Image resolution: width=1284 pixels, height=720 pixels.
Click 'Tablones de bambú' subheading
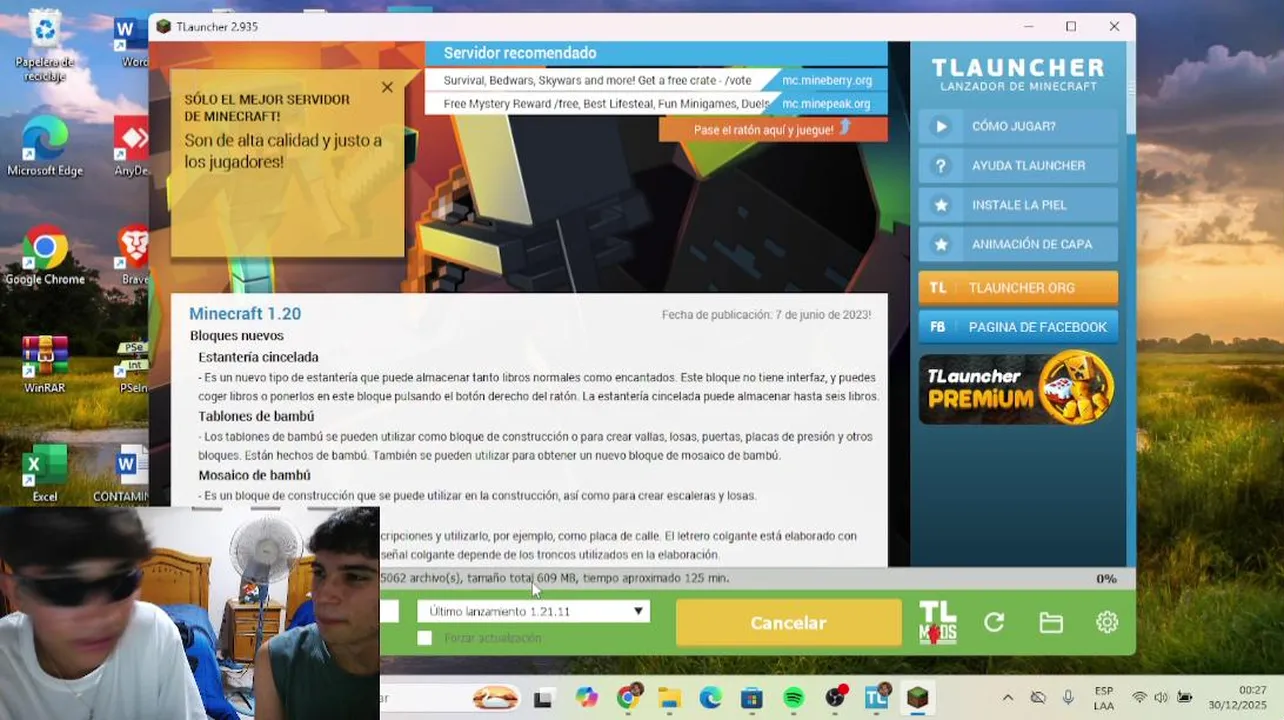(256, 416)
